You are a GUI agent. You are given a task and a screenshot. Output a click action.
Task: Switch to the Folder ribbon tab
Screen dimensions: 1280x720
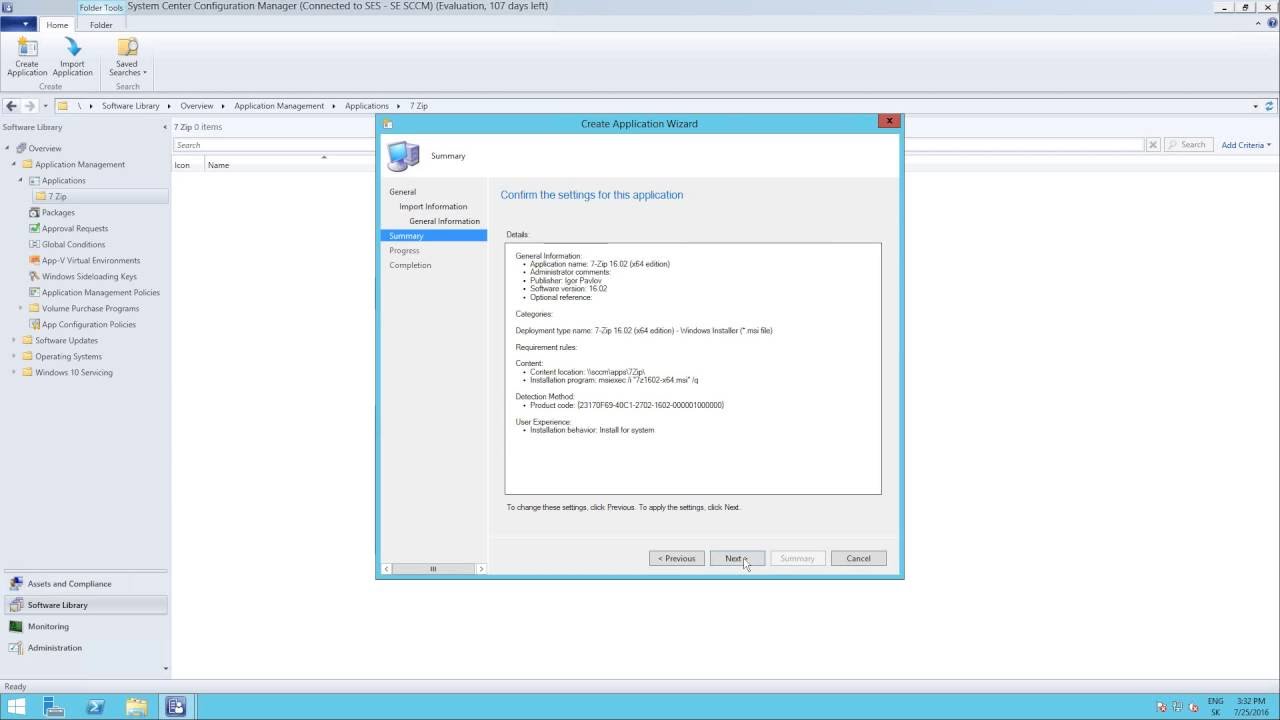101,25
